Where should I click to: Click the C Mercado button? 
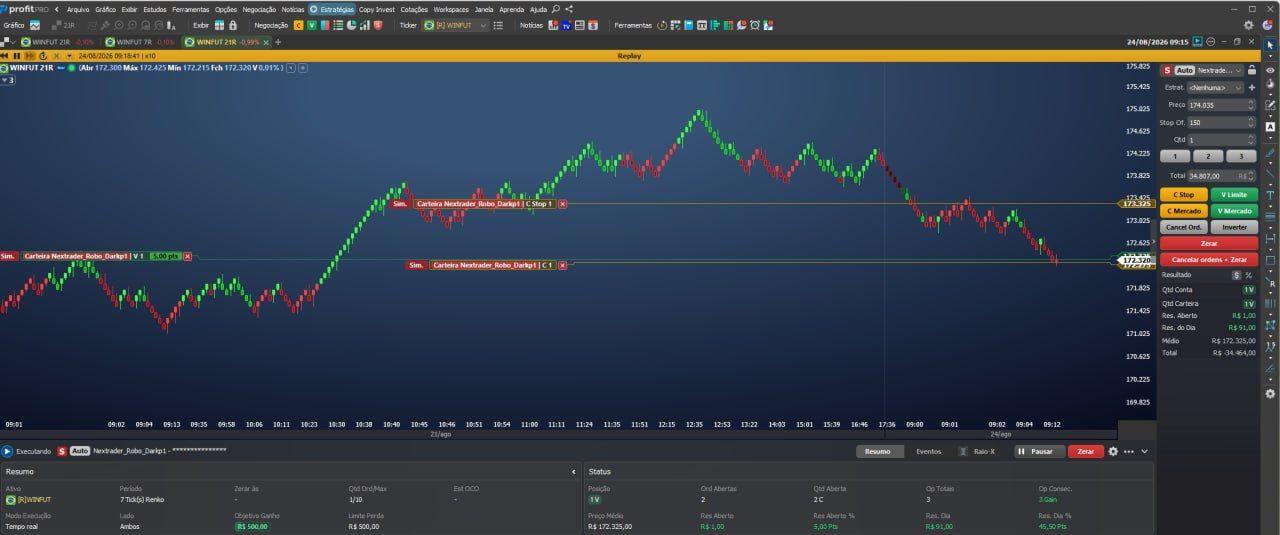coord(1184,211)
